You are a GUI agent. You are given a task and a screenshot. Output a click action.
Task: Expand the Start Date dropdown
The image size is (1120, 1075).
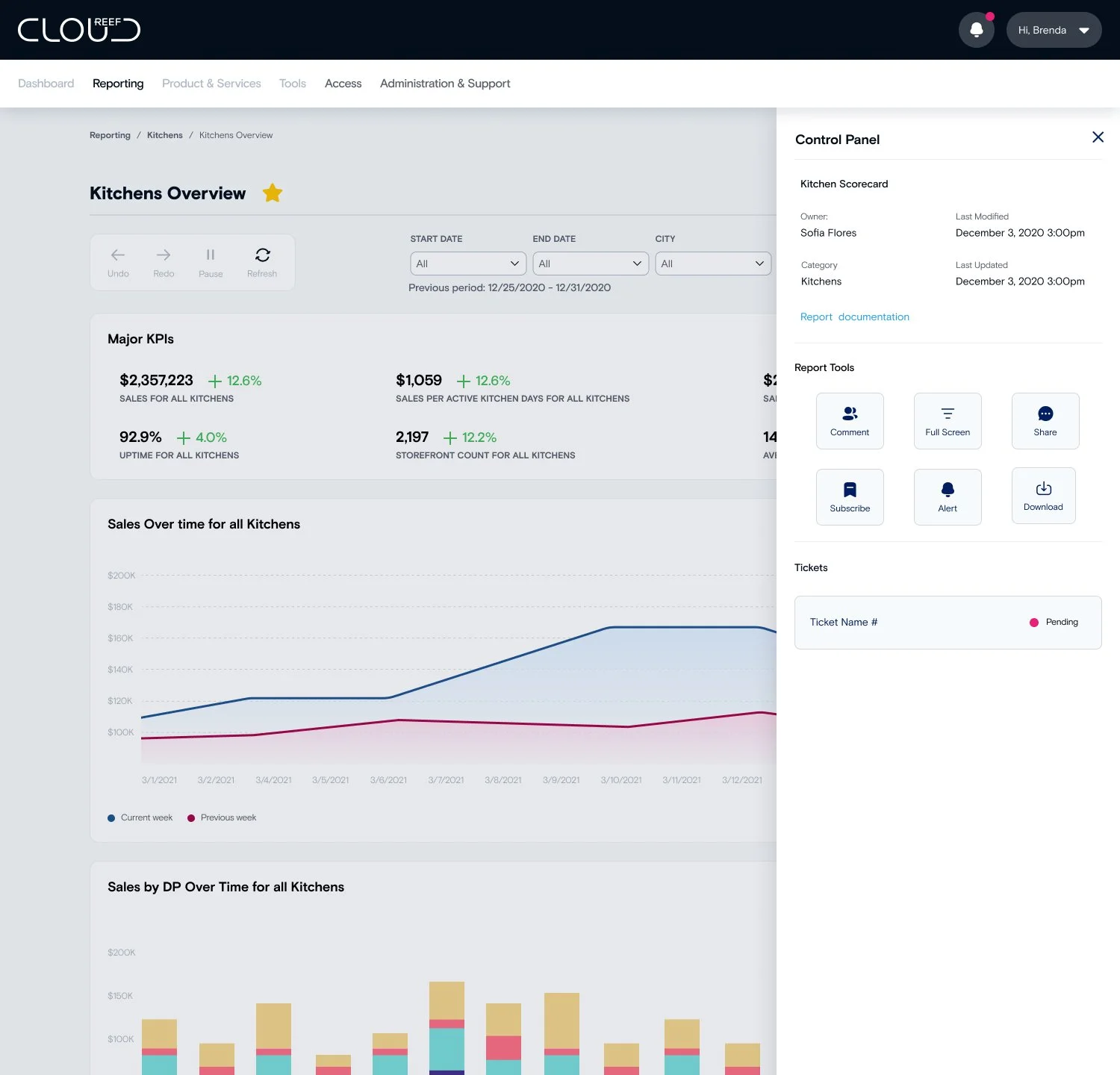tap(468, 264)
